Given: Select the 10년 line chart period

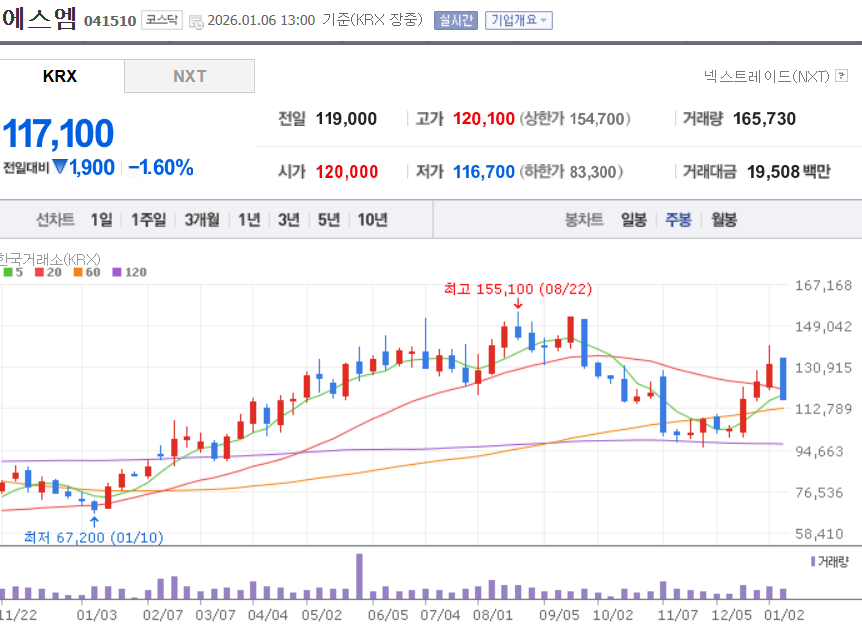Looking at the screenshot, I should click(373, 220).
